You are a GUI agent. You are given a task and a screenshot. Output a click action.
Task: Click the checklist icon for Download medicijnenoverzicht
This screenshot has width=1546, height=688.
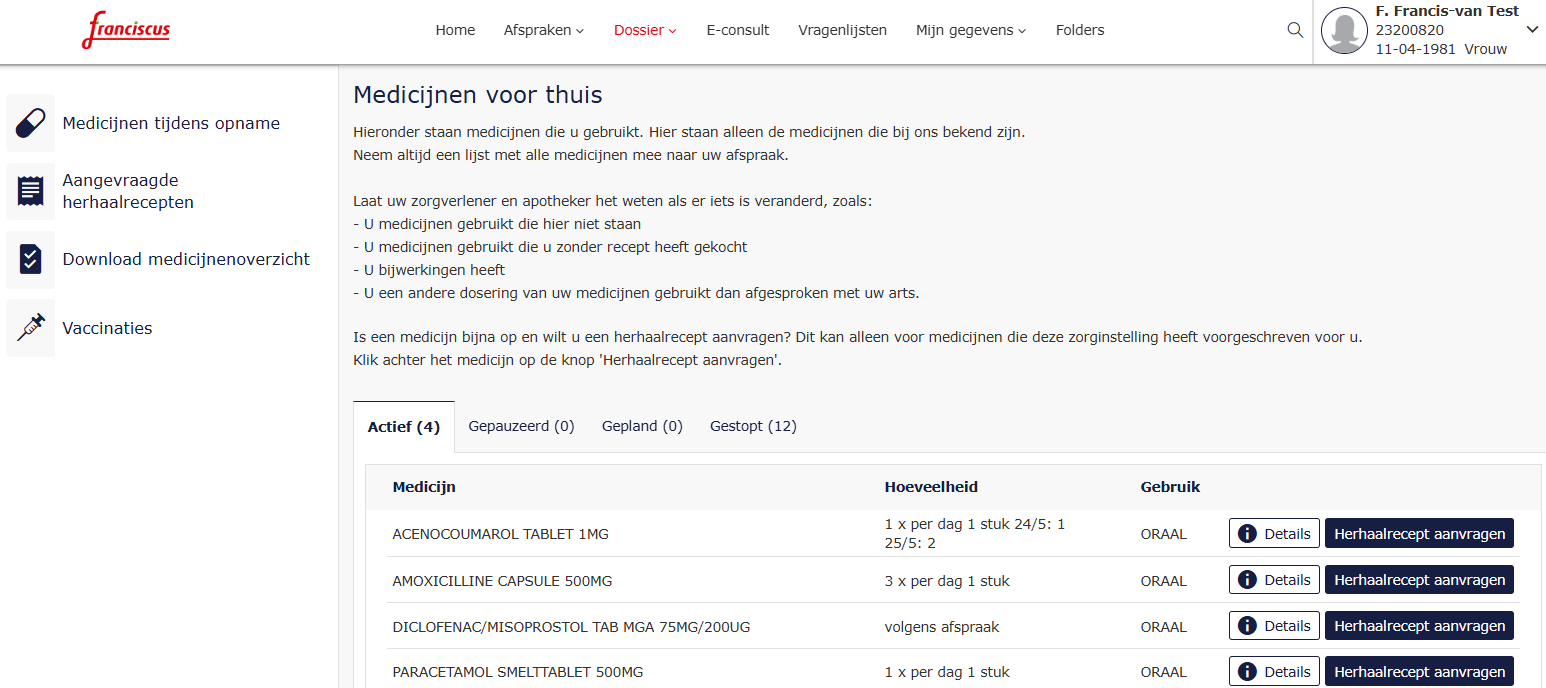(x=31, y=260)
